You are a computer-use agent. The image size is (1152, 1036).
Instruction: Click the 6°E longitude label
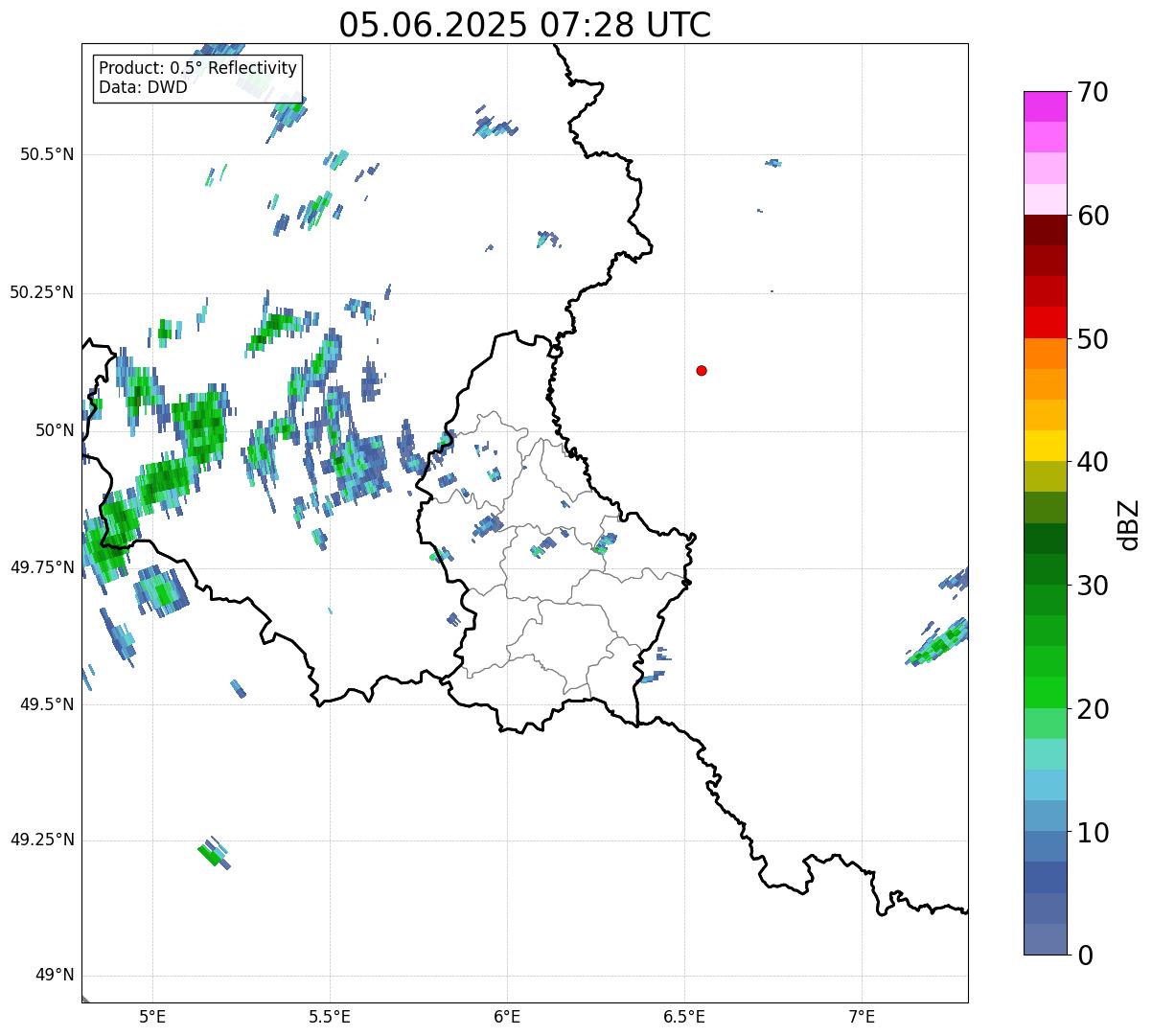[507, 1016]
